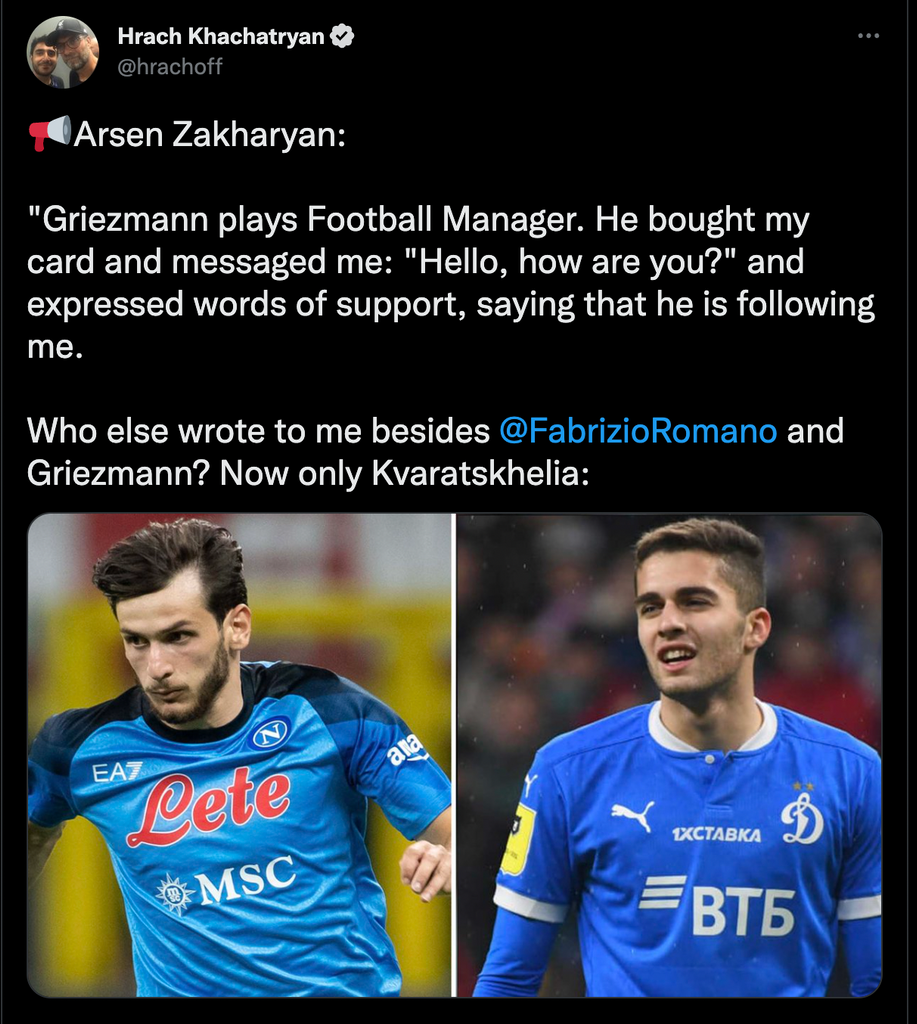Open the three-dots more options menu

(x=868, y=36)
